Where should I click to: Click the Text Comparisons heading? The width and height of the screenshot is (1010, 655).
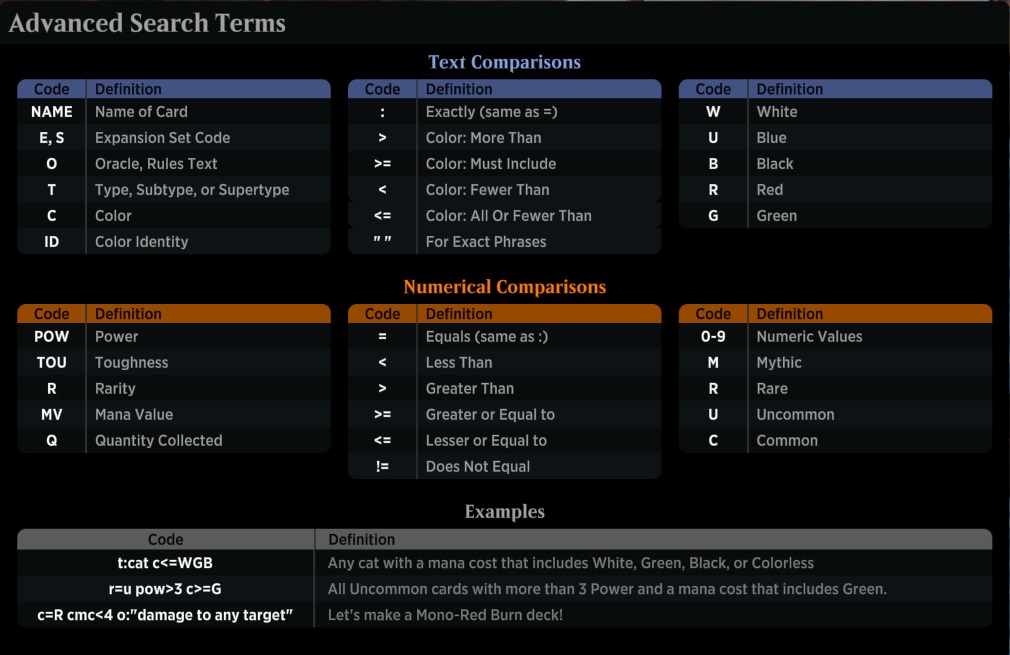[x=504, y=62]
